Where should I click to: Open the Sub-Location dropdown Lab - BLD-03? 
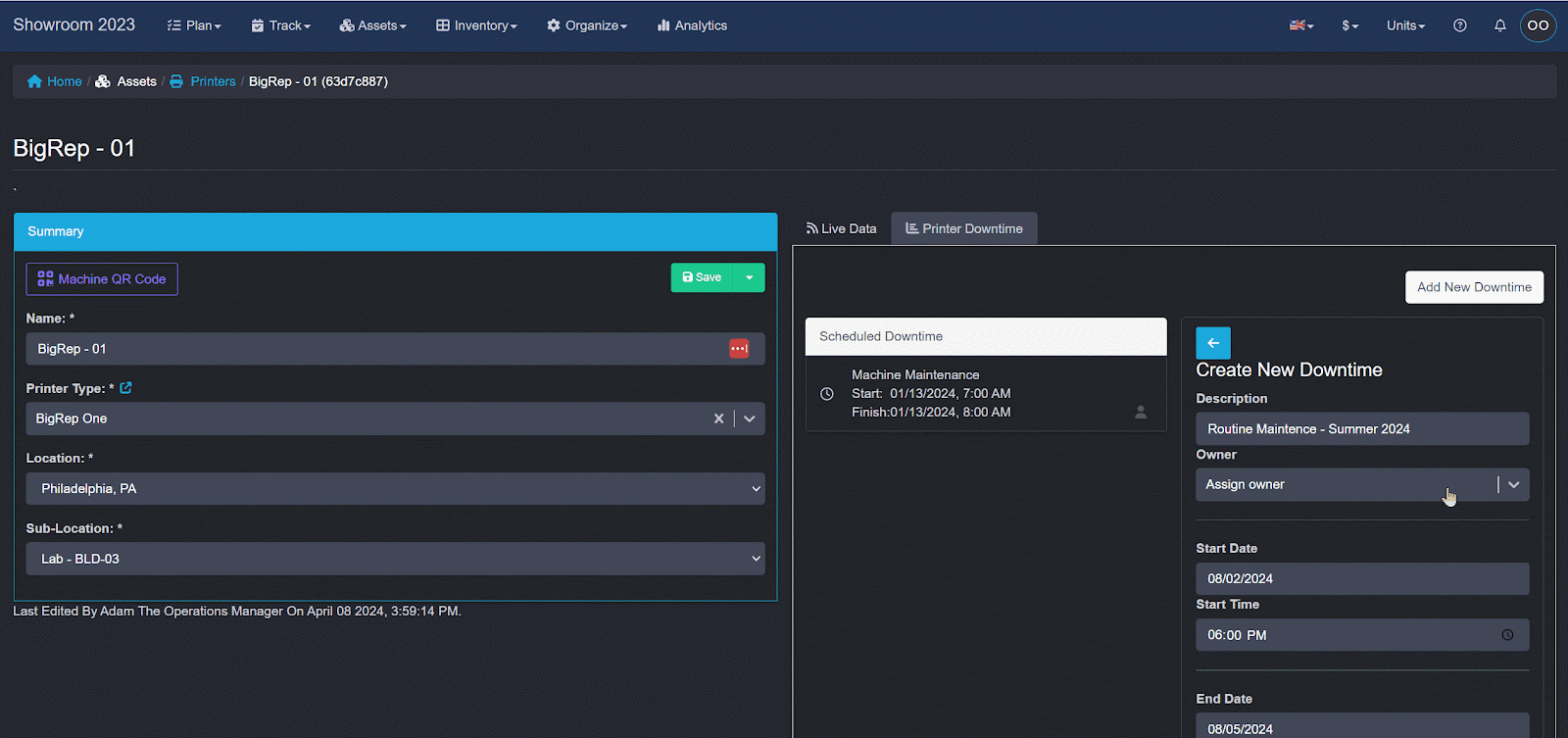[x=395, y=559]
